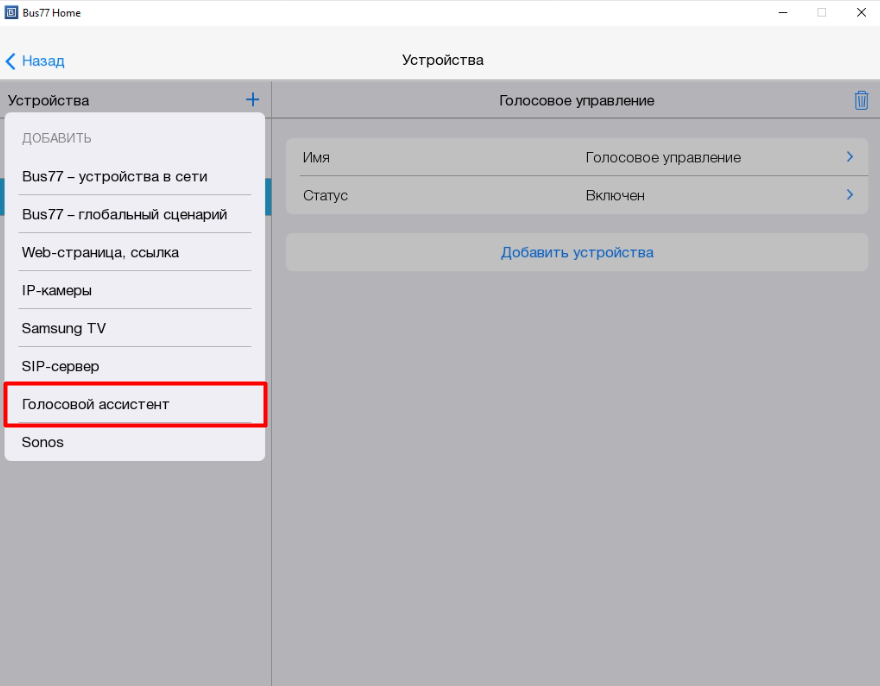Choose "Samsung TV" from add menu
This screenshot has height=686, width=880.
click(x=64, y=328)
